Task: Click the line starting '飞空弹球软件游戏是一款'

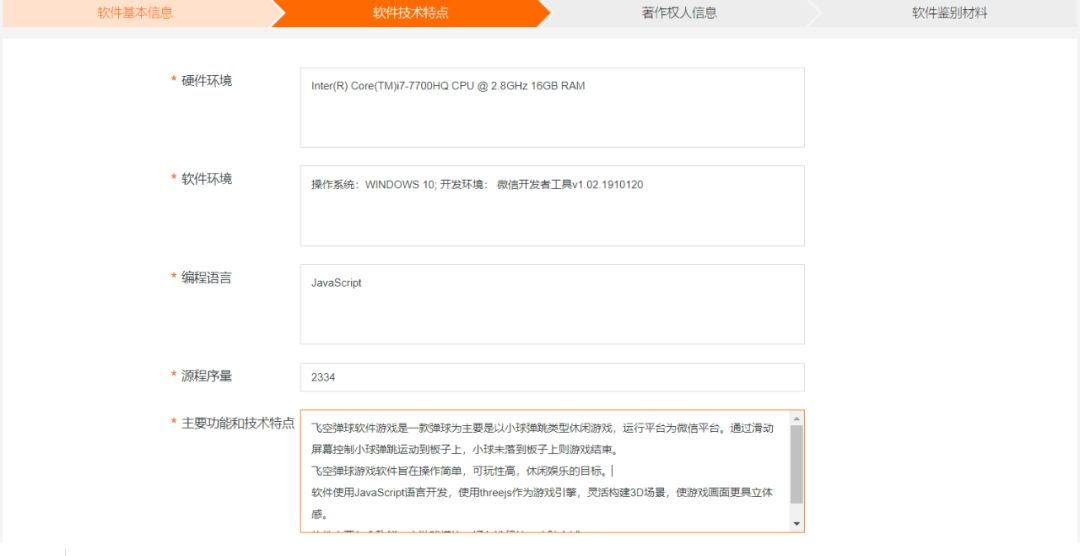Action: [x=542, y=429]
